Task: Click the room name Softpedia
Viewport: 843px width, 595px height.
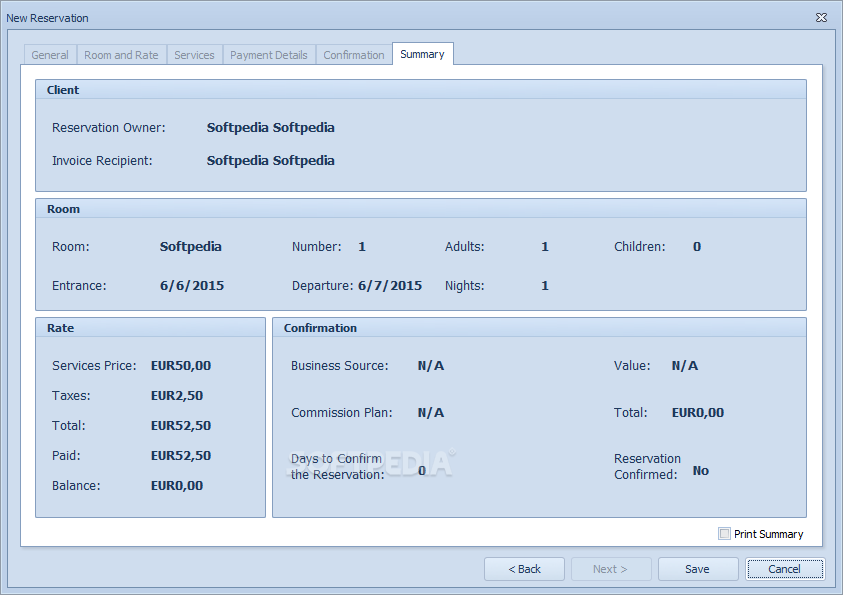Action: (x=190, y=247)
